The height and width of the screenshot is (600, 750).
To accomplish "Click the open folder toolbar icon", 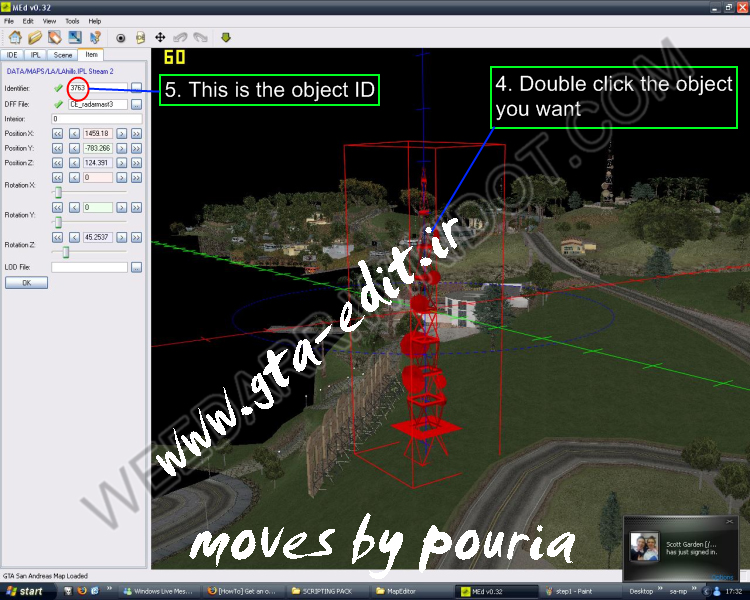I will (35, 37).
